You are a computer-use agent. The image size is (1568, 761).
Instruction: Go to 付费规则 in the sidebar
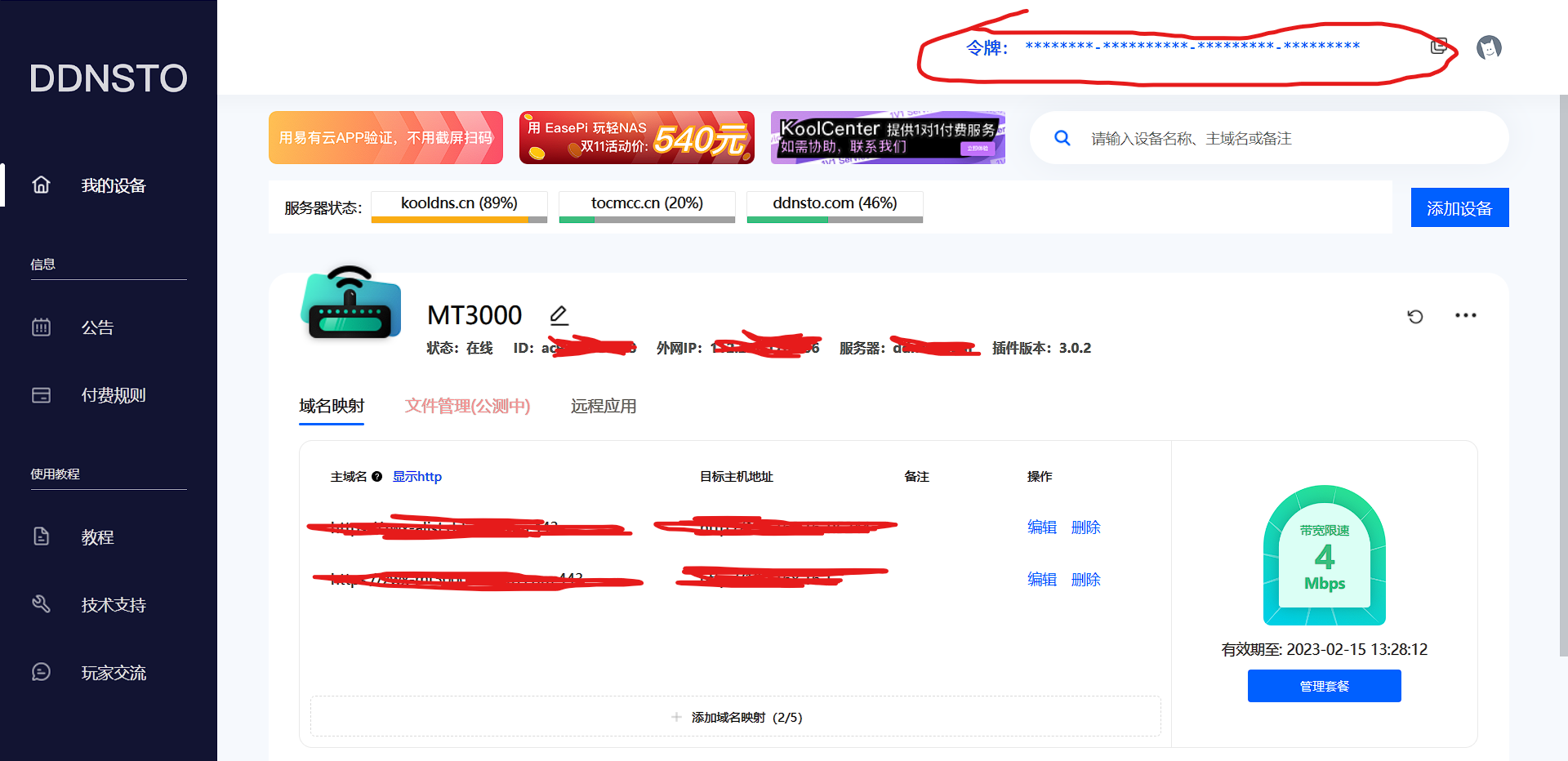click(113, 396)
